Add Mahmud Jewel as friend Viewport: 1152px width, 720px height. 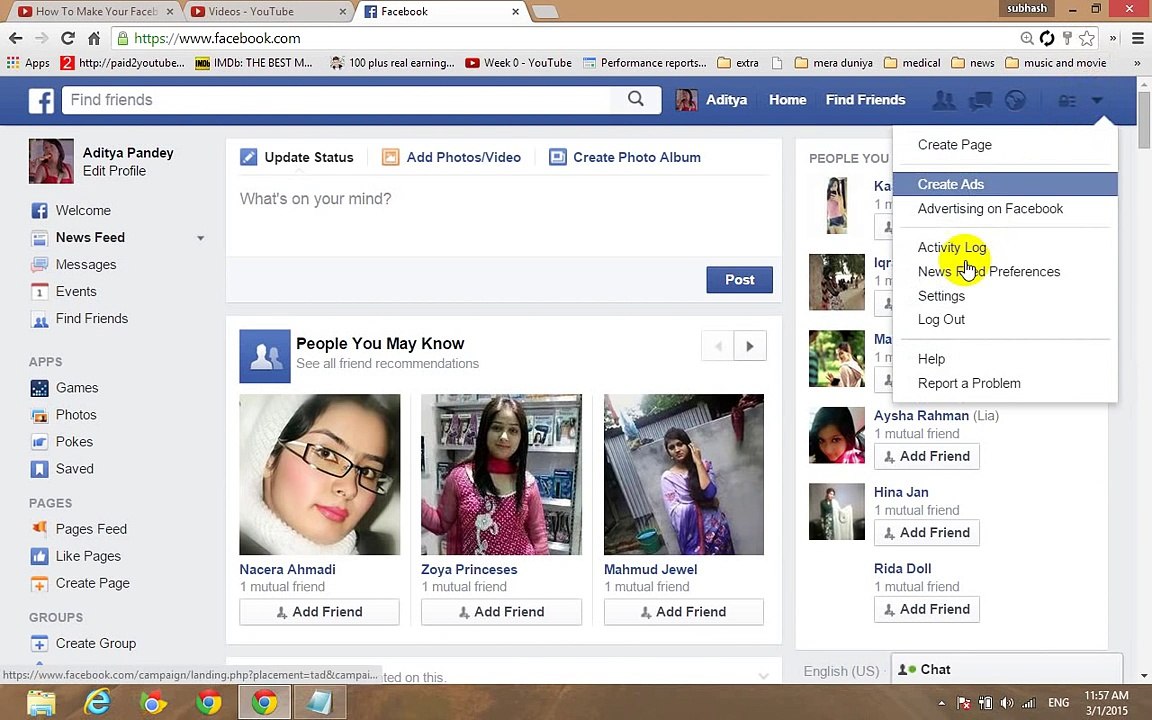683,612
